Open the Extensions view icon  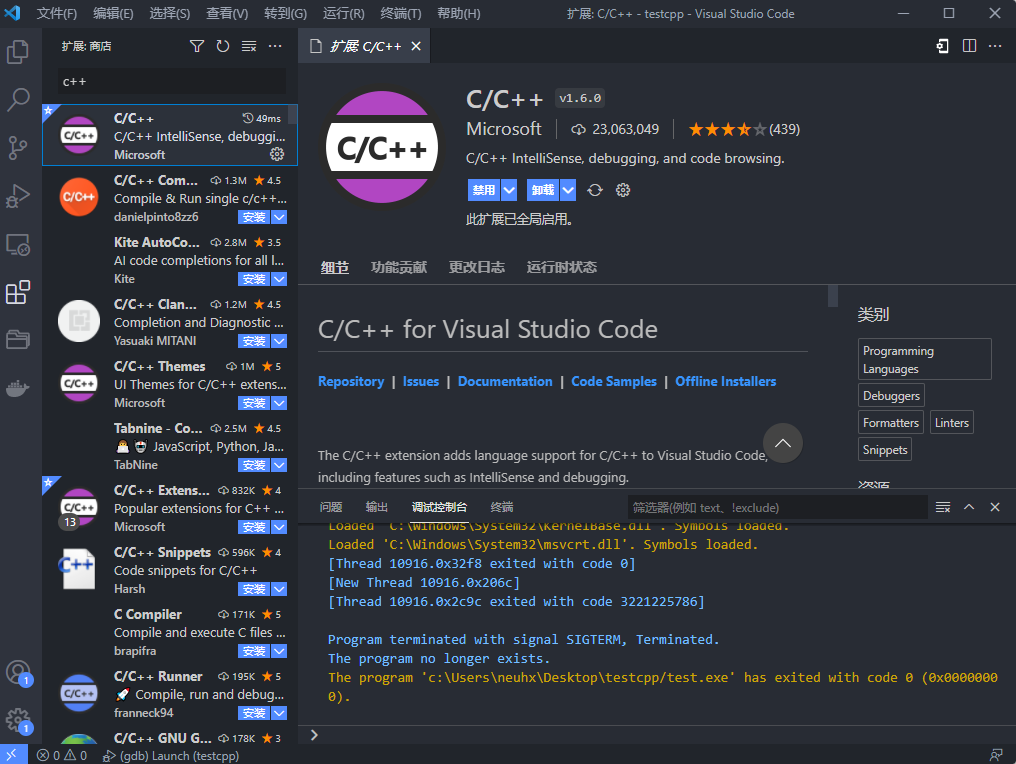[17, 292]
